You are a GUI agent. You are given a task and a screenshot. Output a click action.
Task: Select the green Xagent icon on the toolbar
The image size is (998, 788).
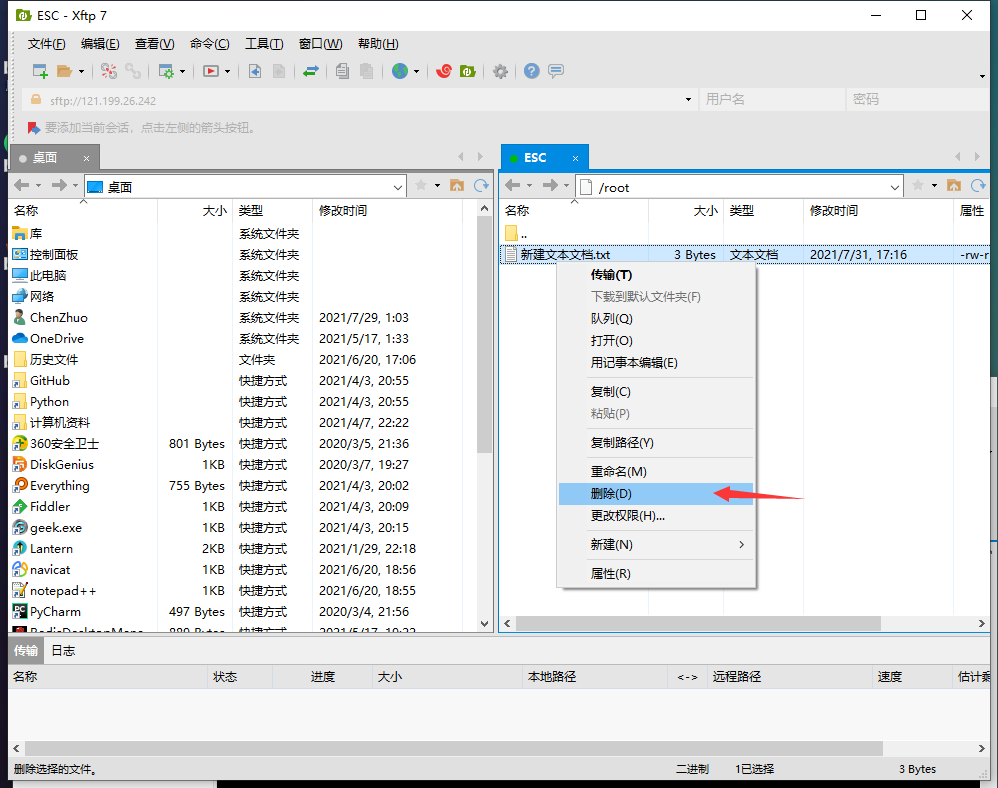click(x=468, y=71)
